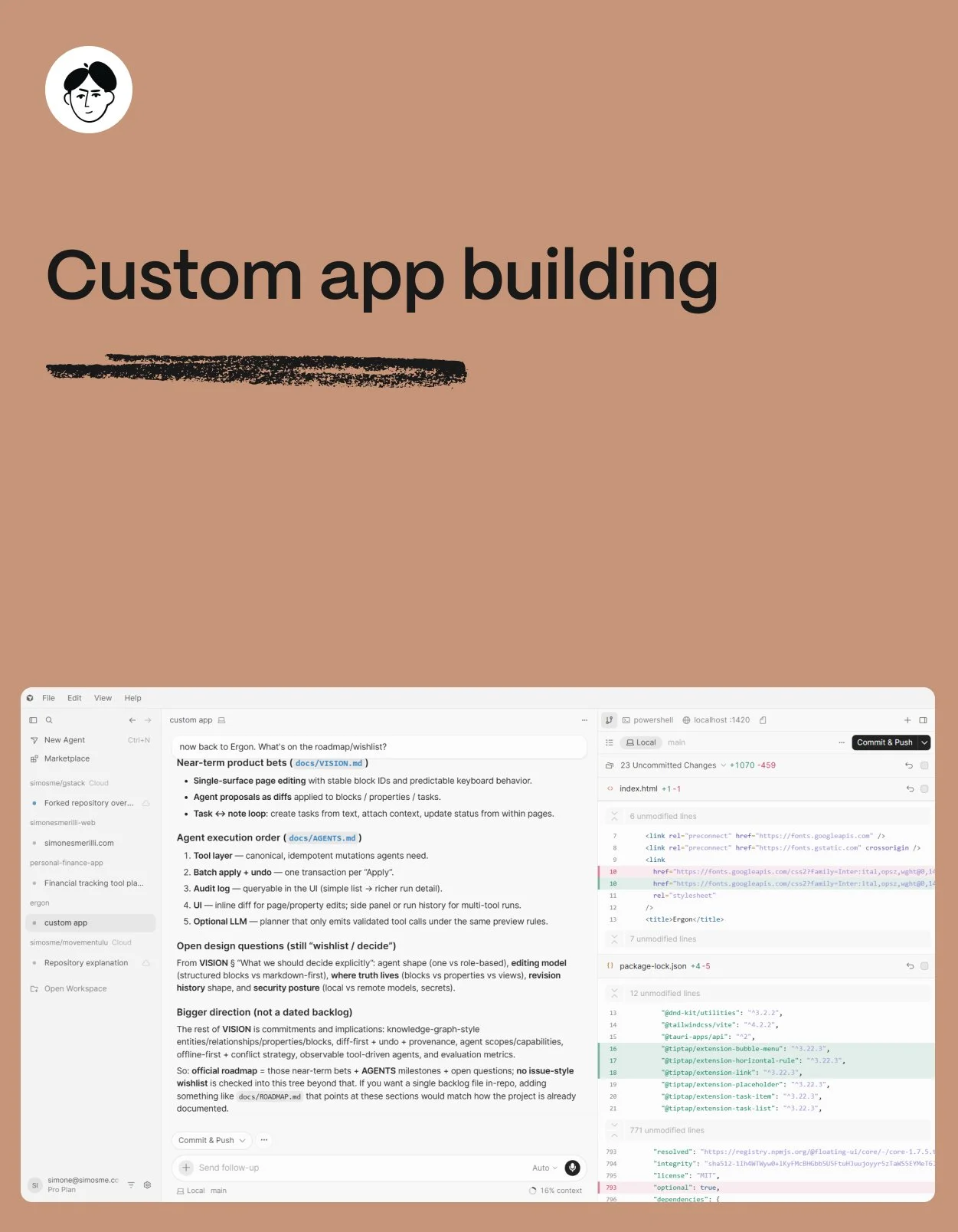Click the Marketplace grid icon
Screen dimensions: 958x1232
[34, 759]
